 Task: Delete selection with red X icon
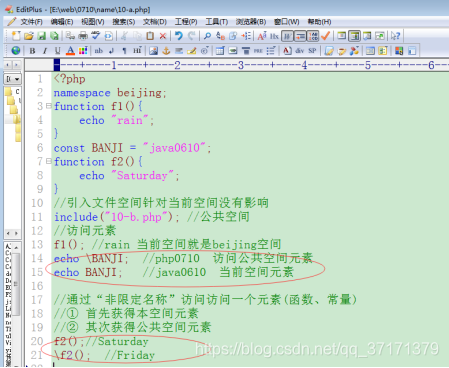coord(163,36)
